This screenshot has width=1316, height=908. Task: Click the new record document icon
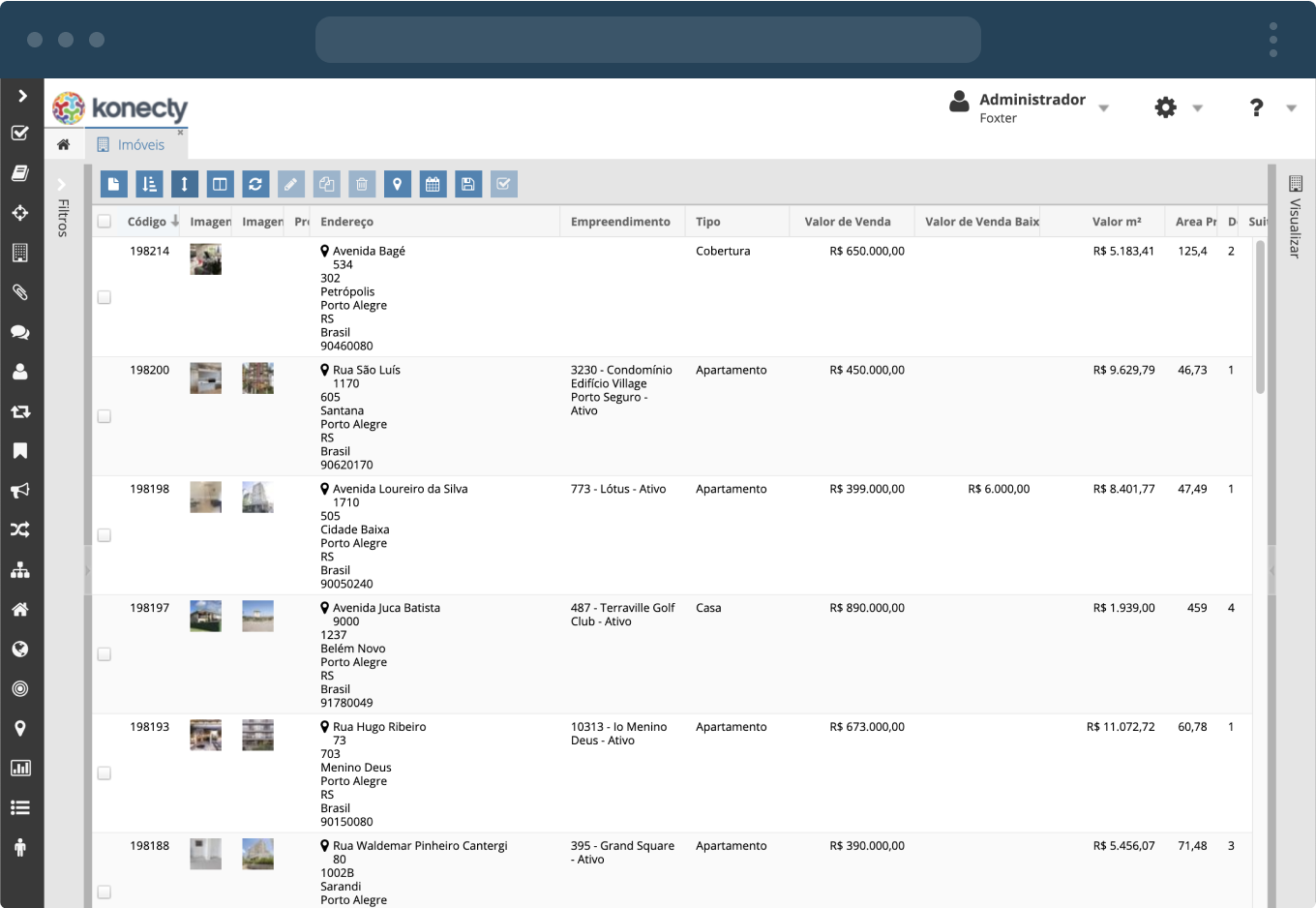point(113,184)
